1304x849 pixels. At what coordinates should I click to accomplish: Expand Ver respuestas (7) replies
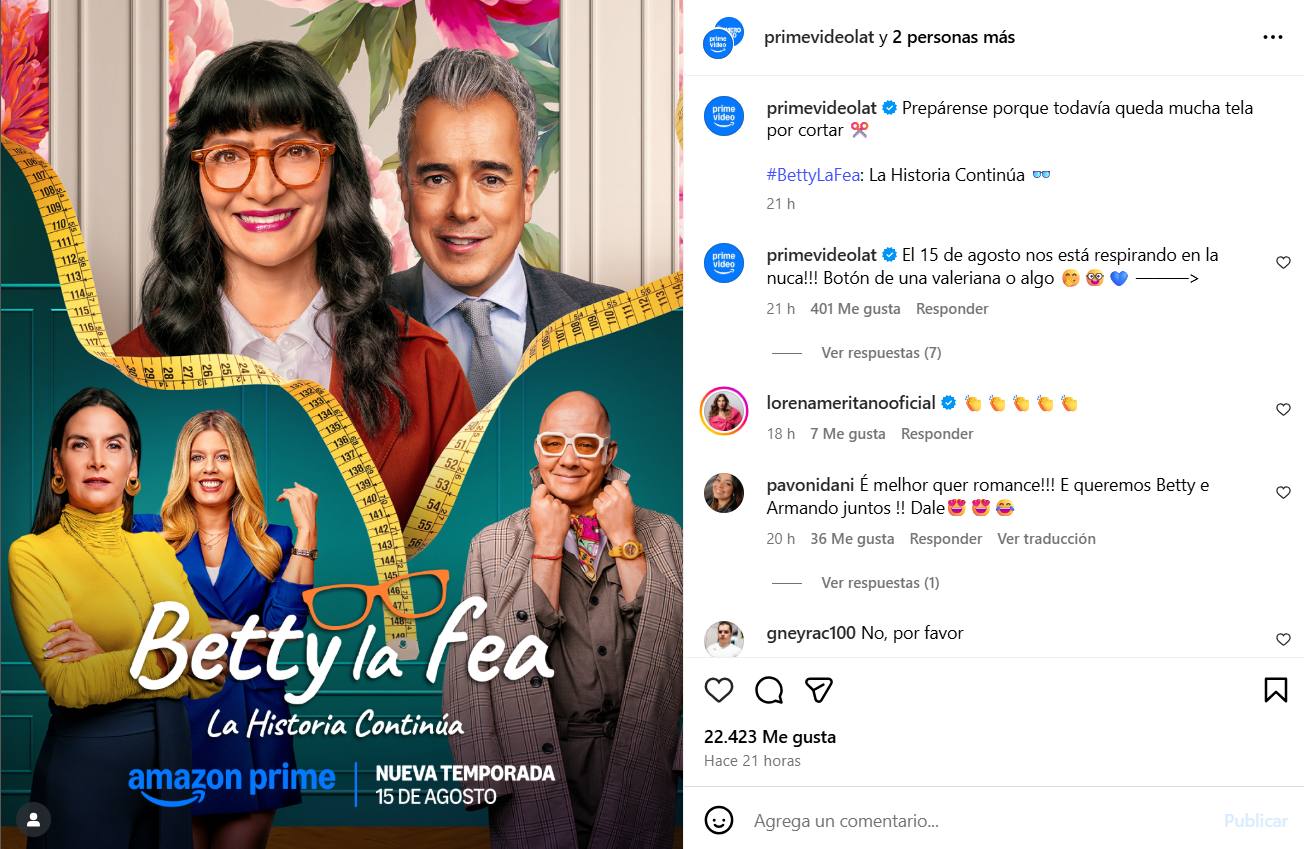tap(881, 353)
